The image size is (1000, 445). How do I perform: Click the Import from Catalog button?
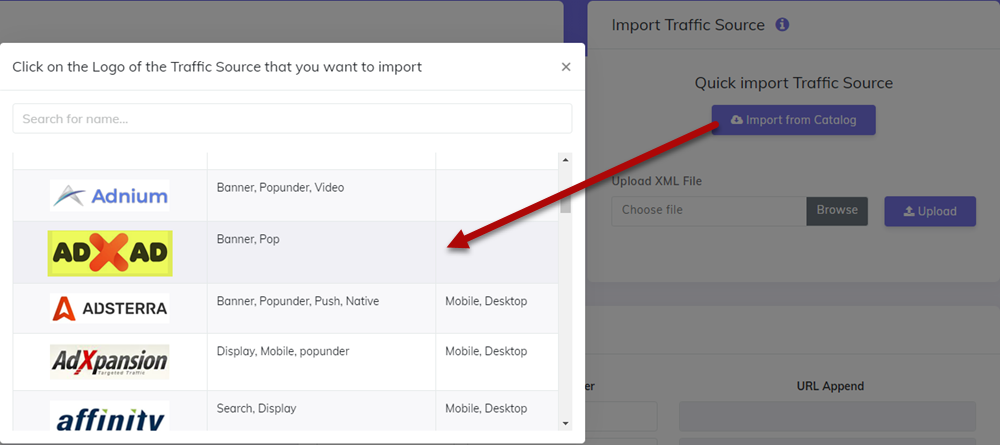pos(793,120)
